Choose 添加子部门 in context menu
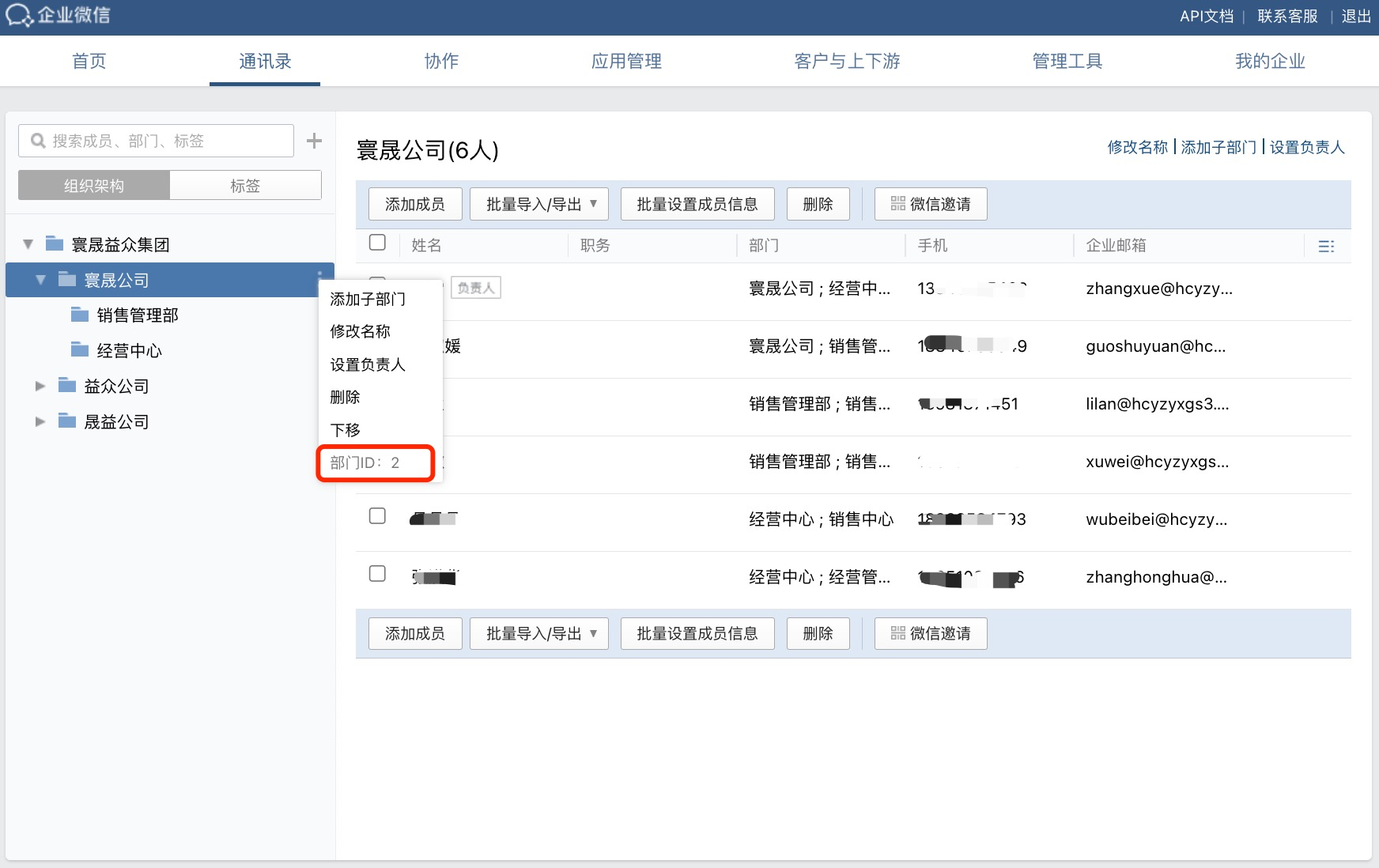Viewport: 1379px width, 868px height. [x=368, y=299]
